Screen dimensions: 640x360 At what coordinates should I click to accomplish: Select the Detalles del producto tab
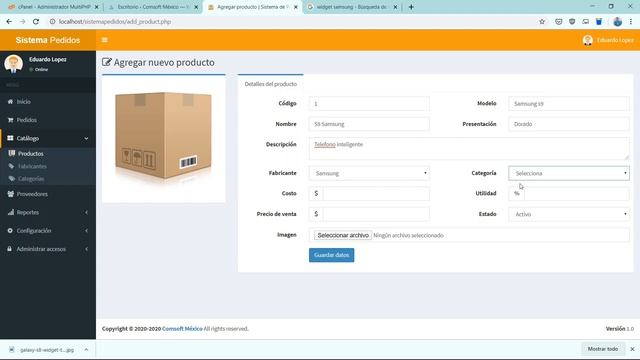(271, 84)
